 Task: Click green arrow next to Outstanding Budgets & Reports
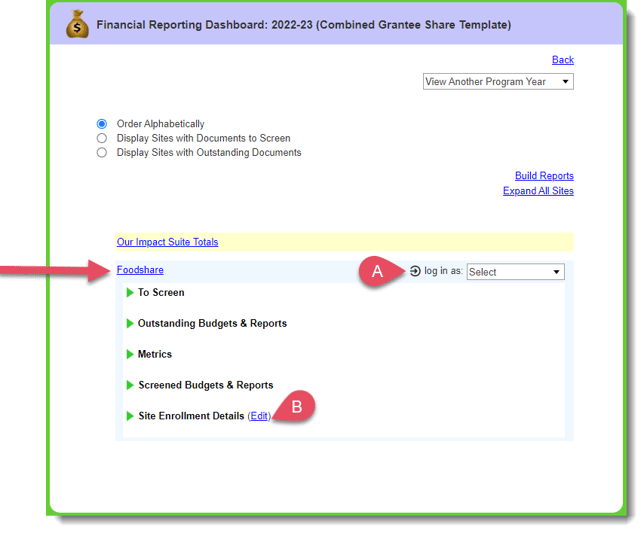(x=129, y=324)
